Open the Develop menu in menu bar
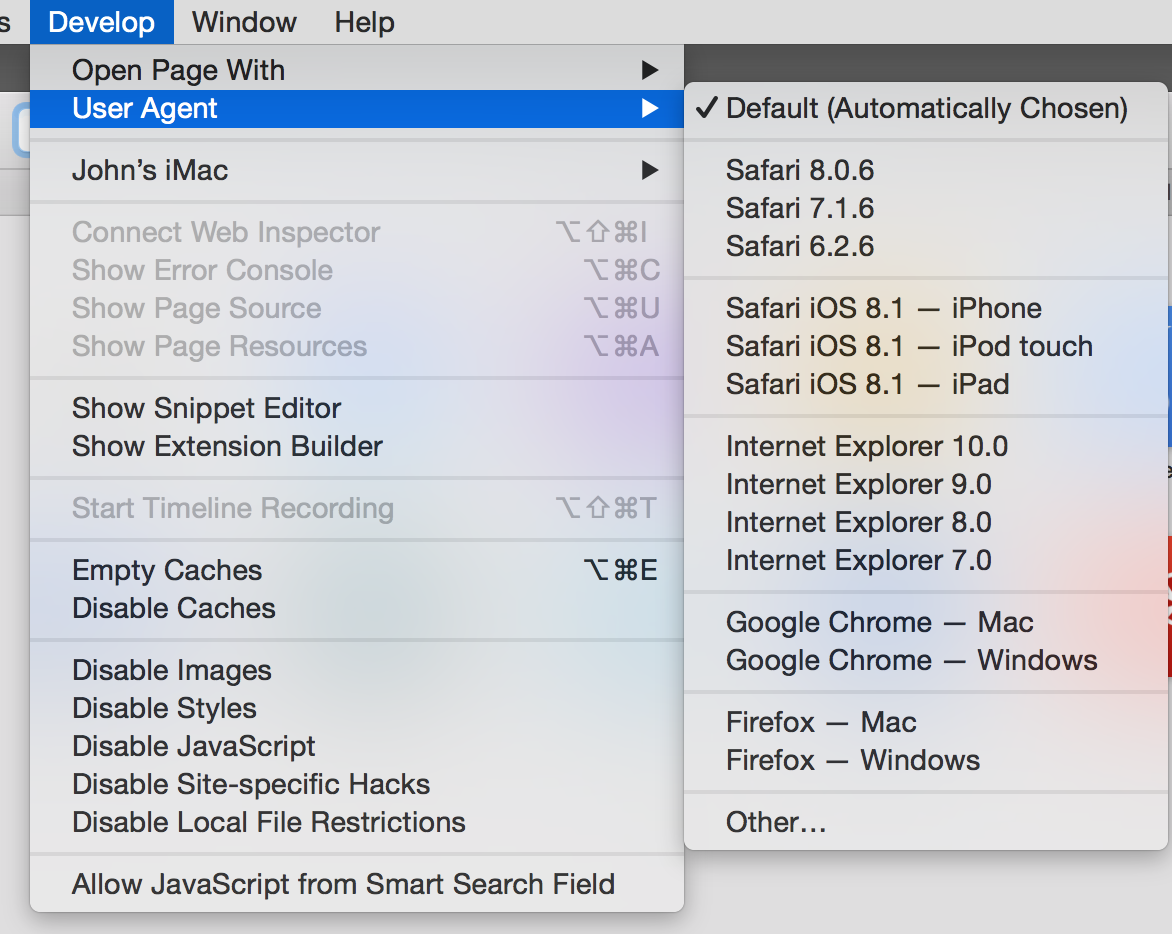The height and width of the screenshot is (934, 1172). pos(102,22)
